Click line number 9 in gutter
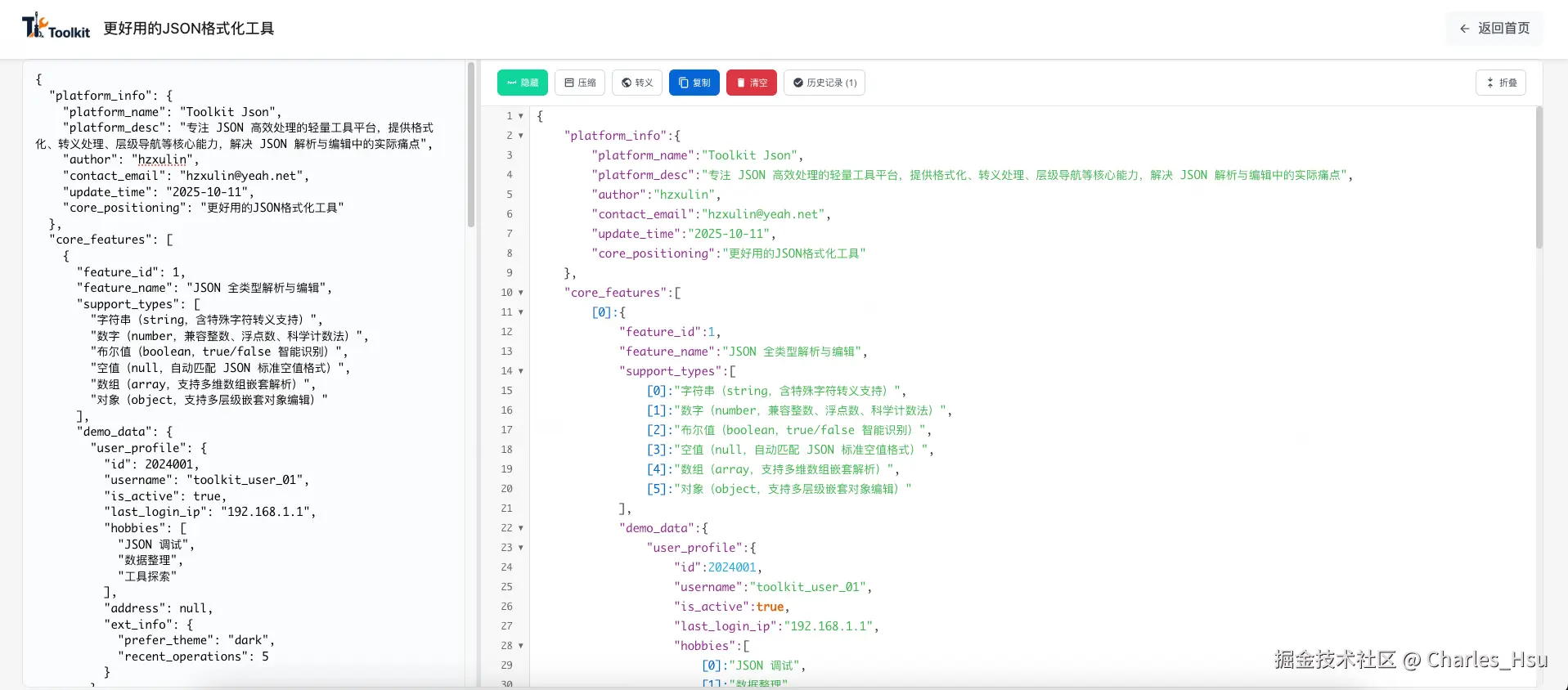 tap(510, 273)
